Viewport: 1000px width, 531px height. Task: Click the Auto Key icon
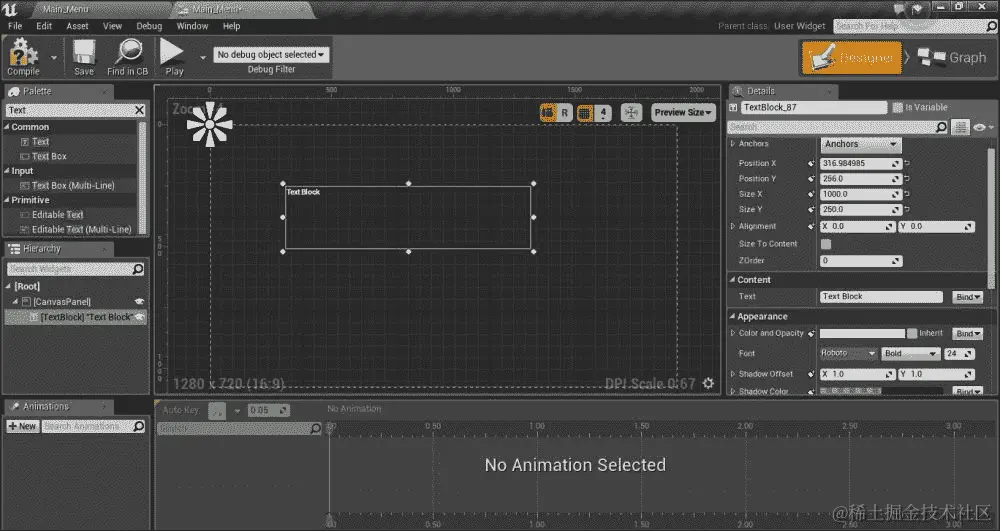[x=217, y=411]
